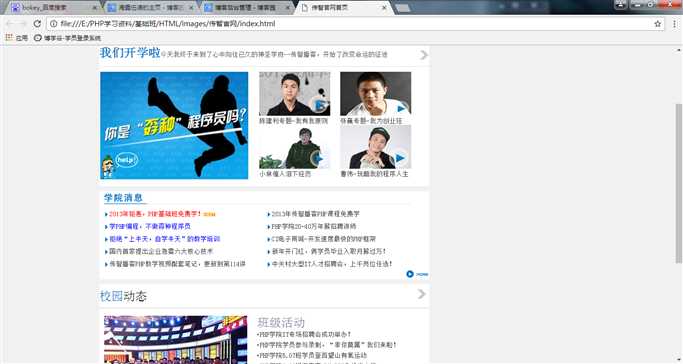683x364 pixels.
Task: Open the 我为创业狂 video caption link
Action: coord(371,121)
